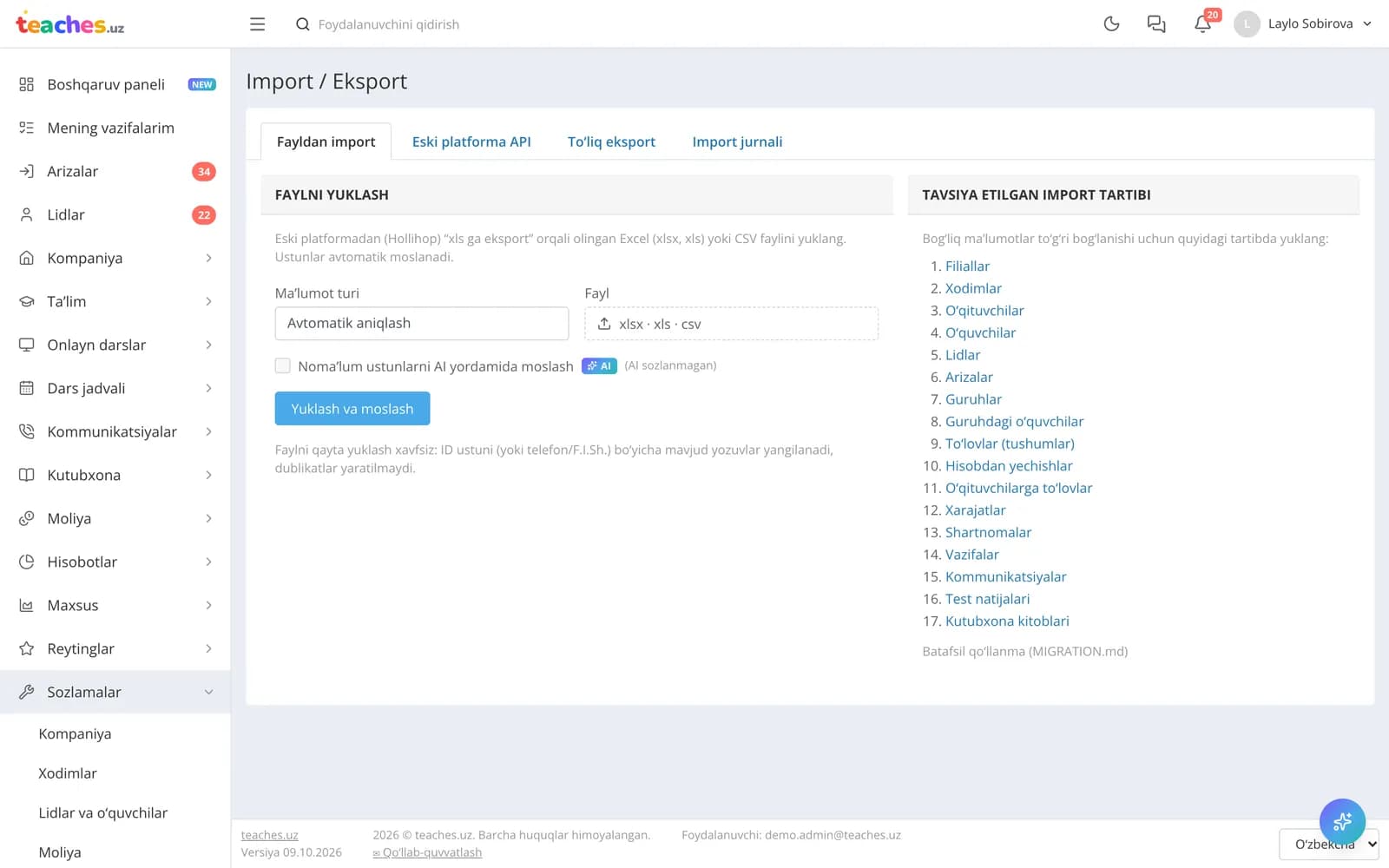Open the Ma'lumot turi dropdown

click(x=422, y=323)
